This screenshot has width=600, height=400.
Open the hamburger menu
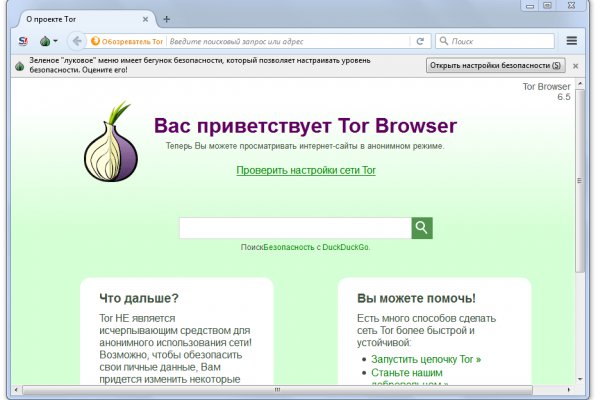coord(572,41)
